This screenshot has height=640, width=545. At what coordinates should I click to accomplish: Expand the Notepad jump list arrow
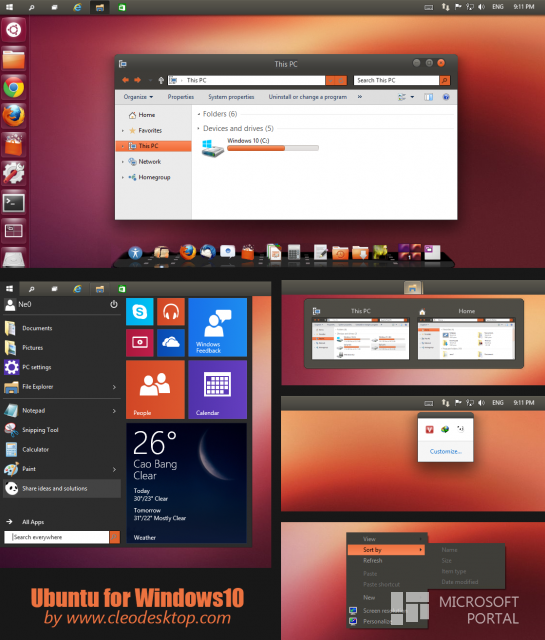[x=114, y=411]
